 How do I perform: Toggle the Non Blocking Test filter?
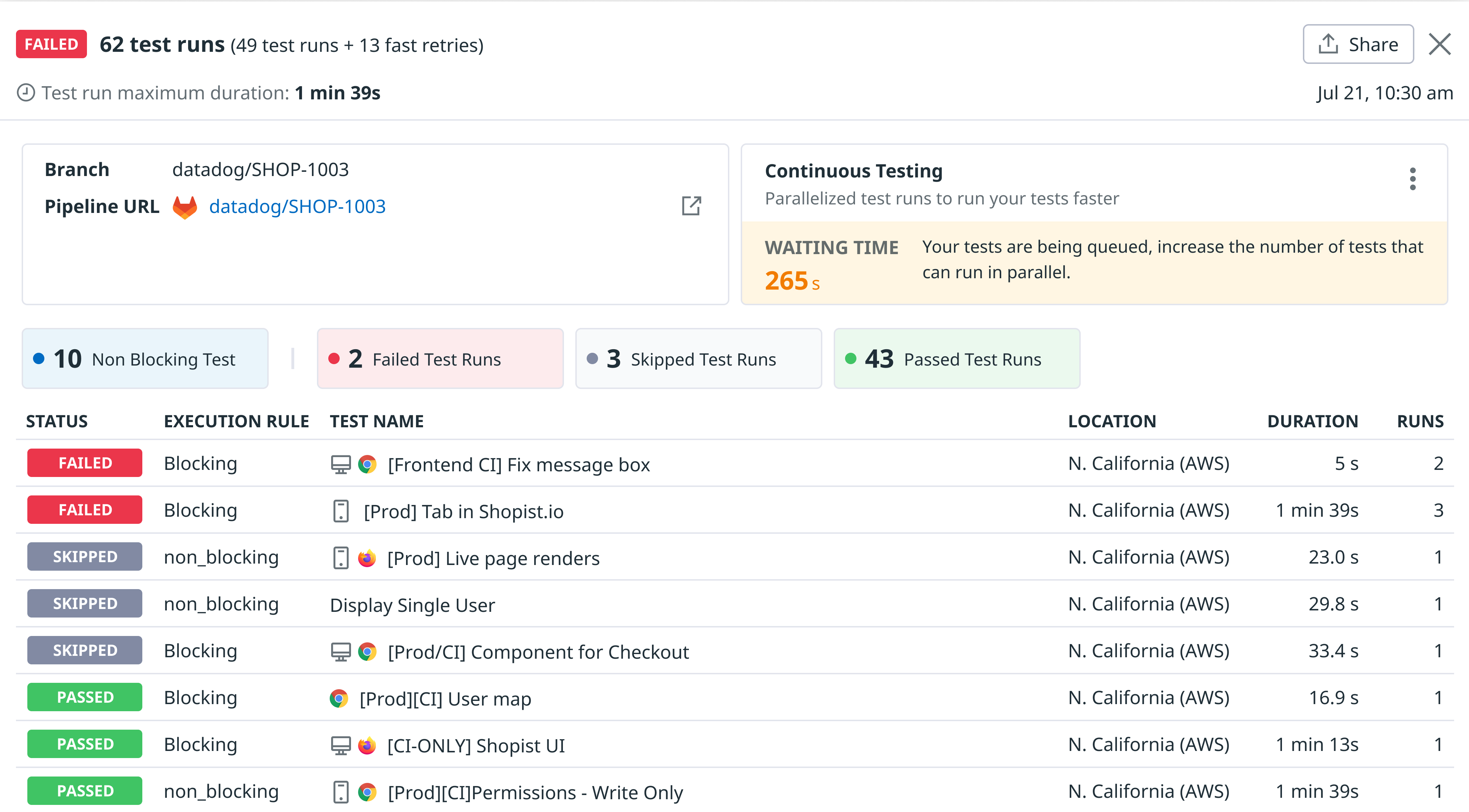tap(144, 359)
